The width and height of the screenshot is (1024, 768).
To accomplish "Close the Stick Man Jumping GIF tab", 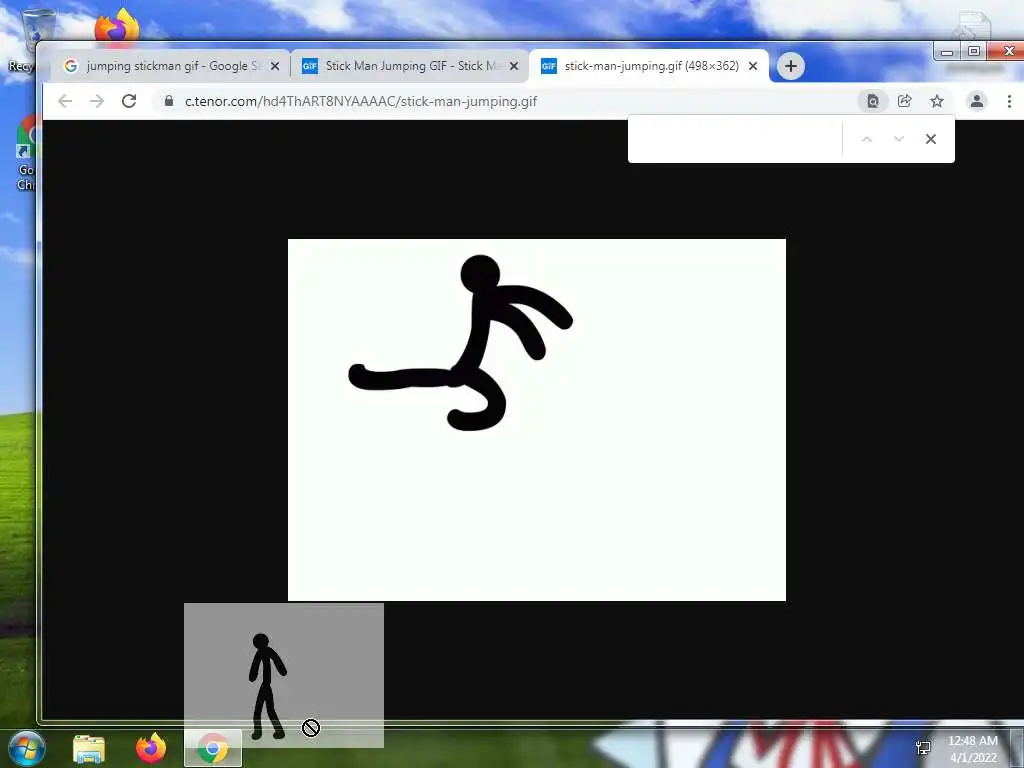I will tap(514, 66).
